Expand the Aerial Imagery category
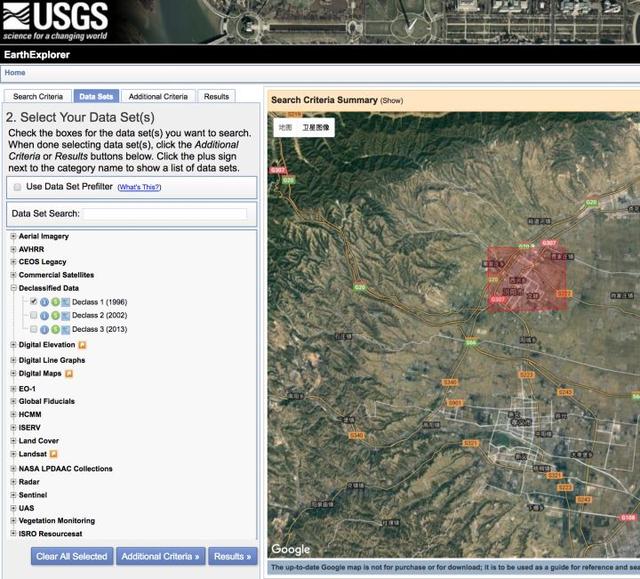640x579 pixels. (x=13, y=236)
